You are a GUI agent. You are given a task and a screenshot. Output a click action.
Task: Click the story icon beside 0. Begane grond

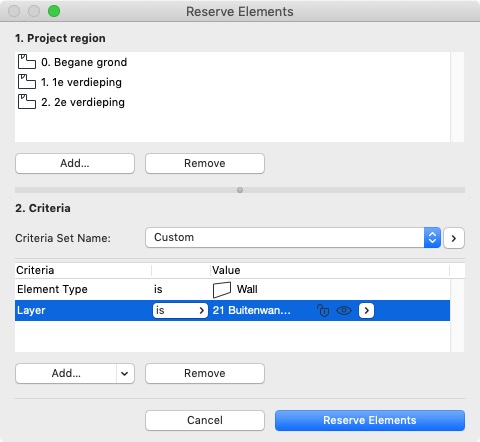point(27,62)
